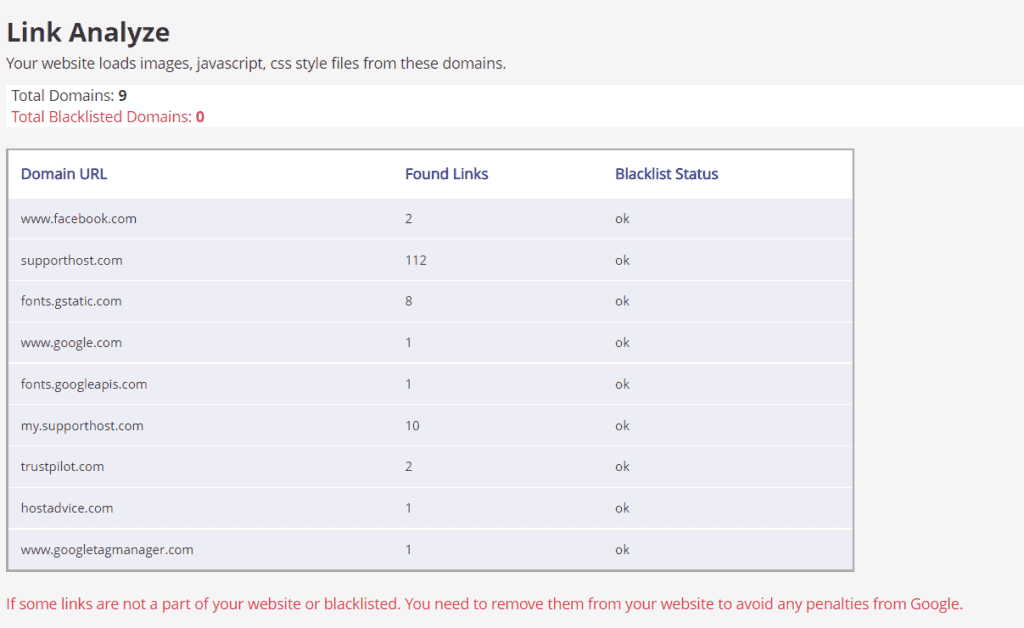Click the Found Links column header
This screenshot has height=628, width=1024.
click(x=447, y=174)
